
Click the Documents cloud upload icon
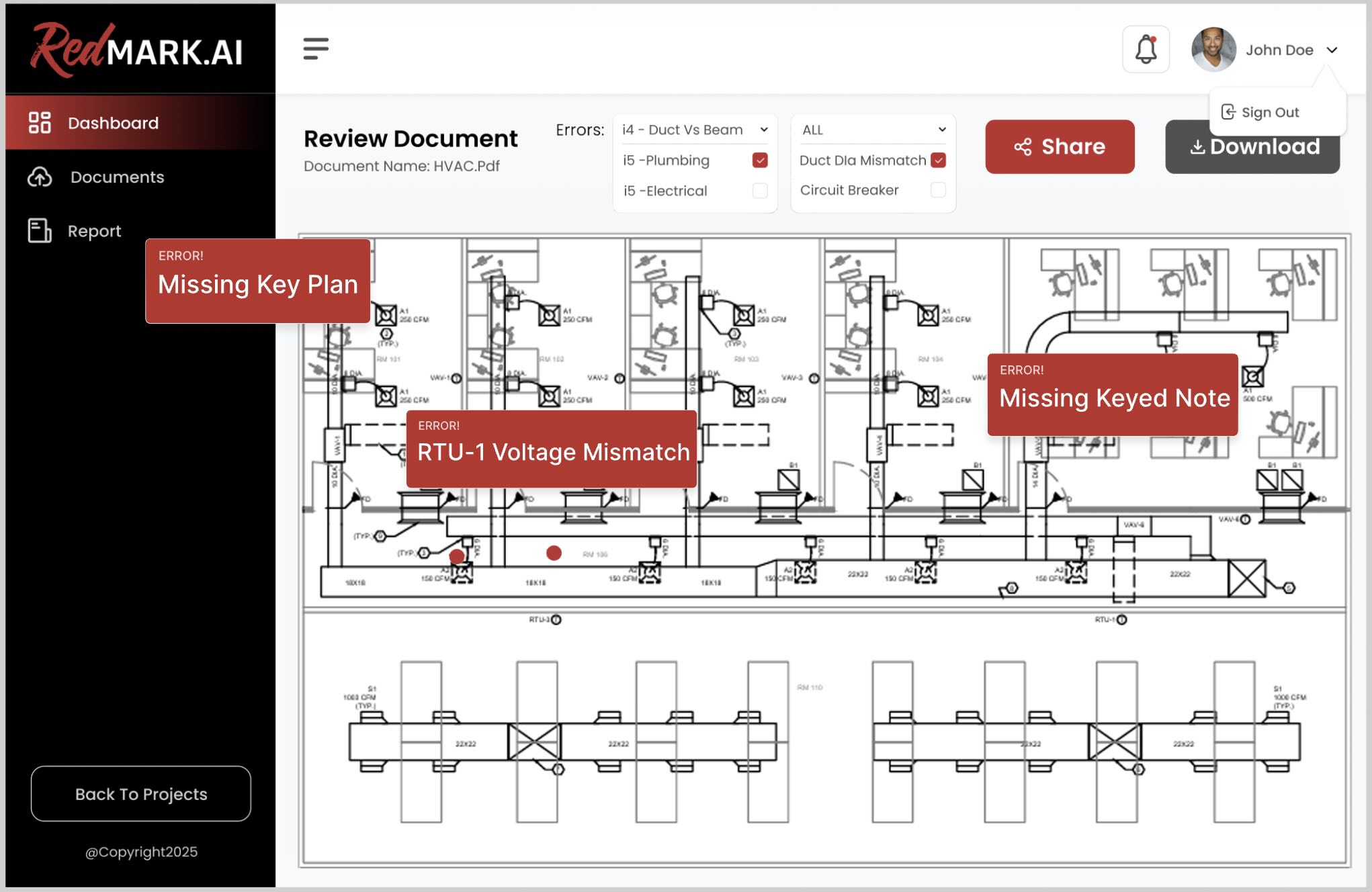click(40, 177)
